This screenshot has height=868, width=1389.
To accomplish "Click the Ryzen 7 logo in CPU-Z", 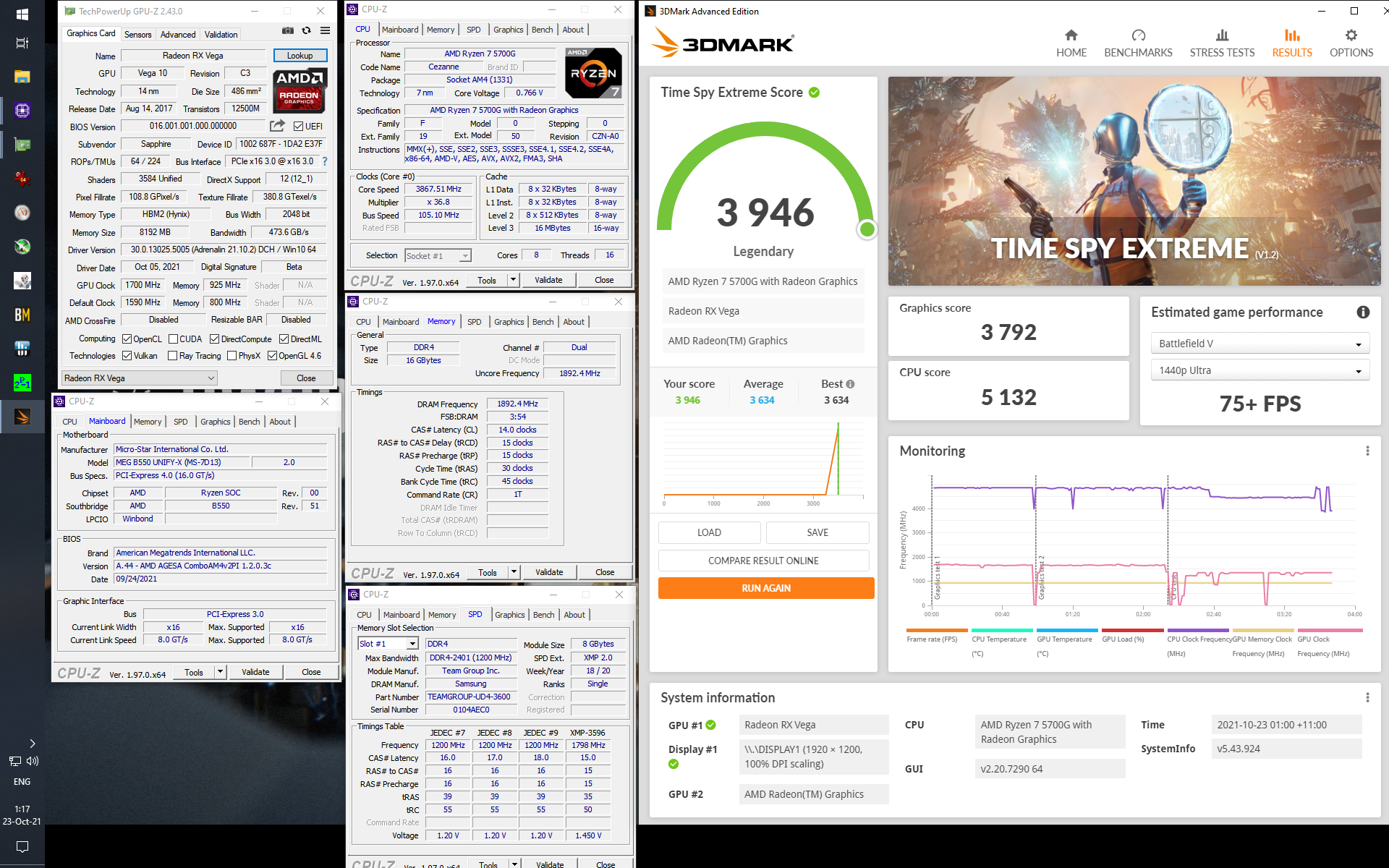I will coord(593,73).
